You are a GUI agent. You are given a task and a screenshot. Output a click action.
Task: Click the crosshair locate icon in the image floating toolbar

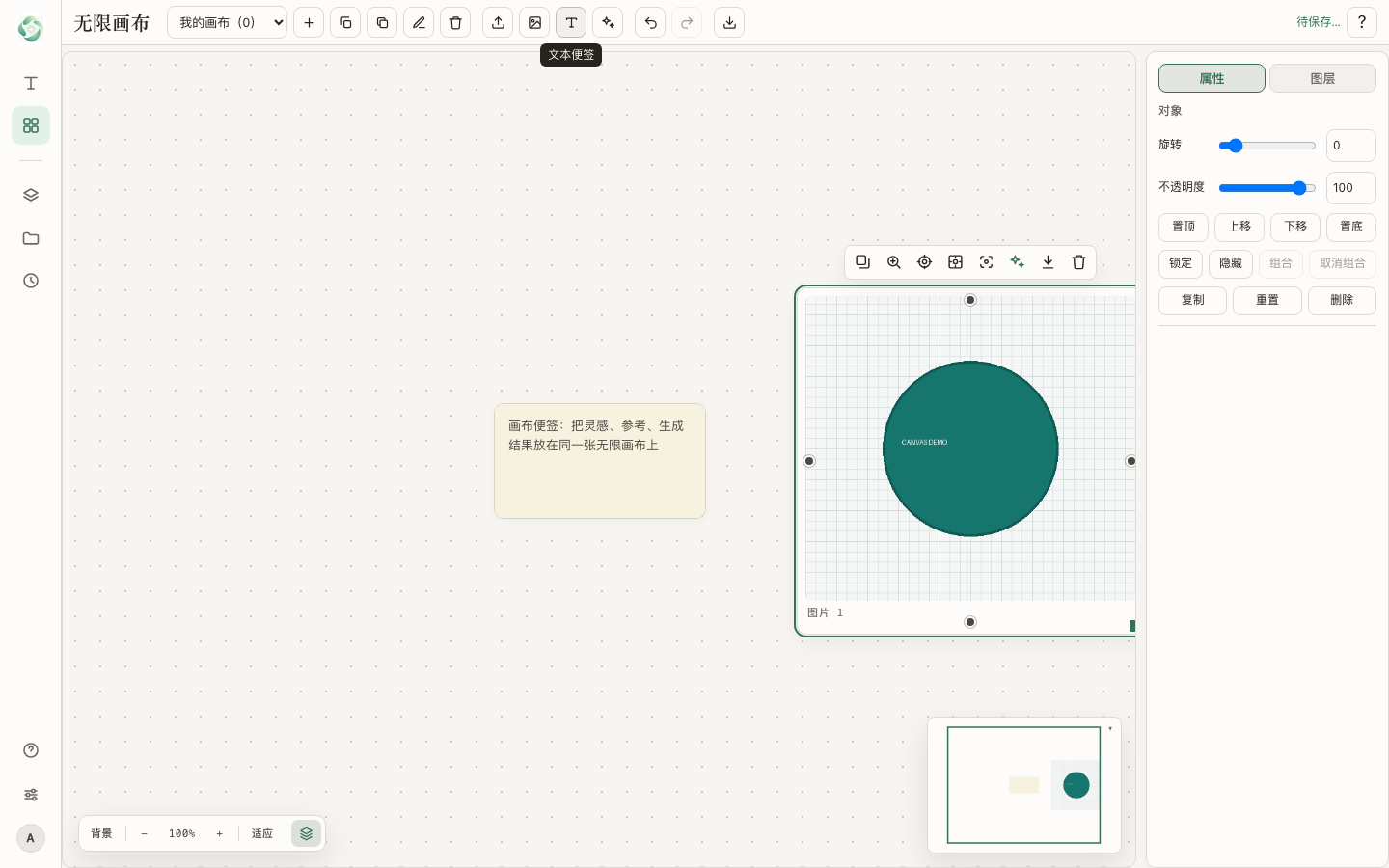point(925,262)
